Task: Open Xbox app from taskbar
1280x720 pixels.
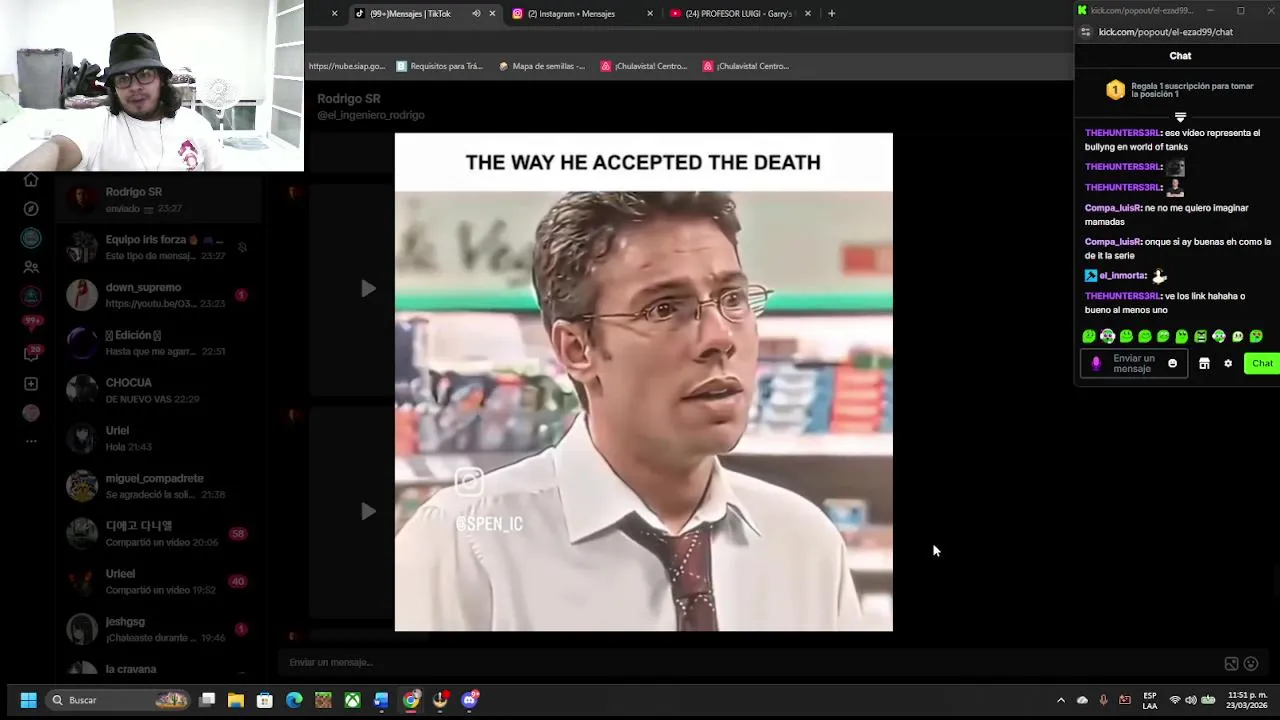Action: 352,700
